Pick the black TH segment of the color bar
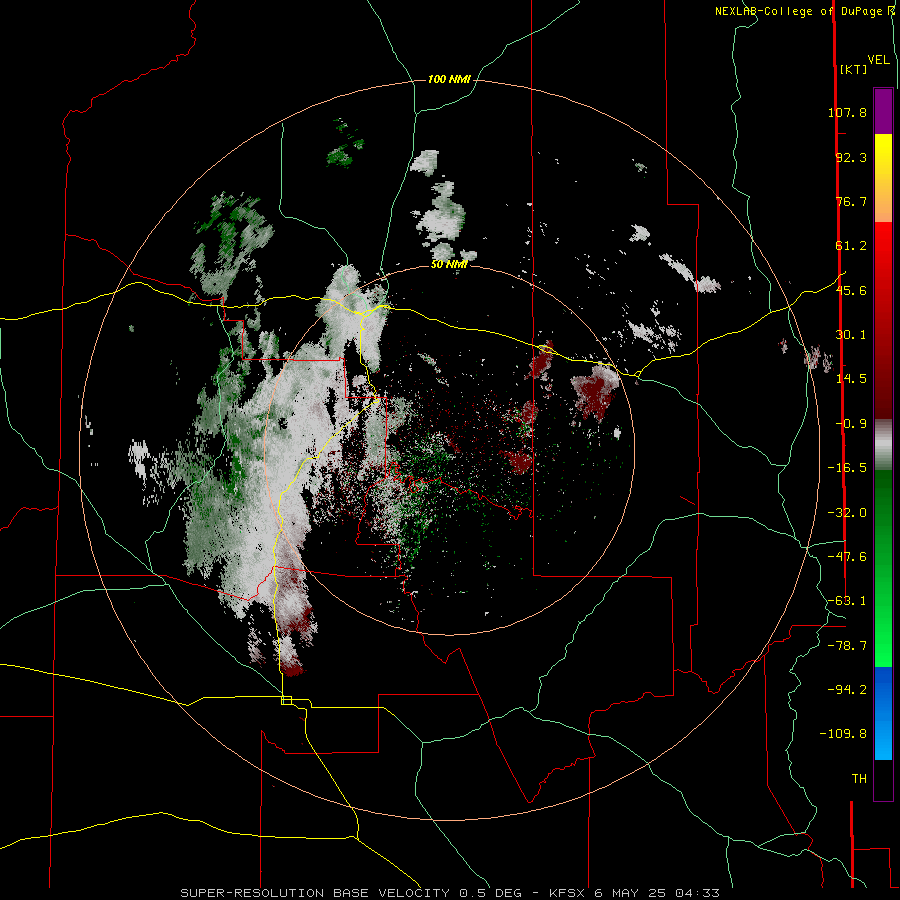 883,780
